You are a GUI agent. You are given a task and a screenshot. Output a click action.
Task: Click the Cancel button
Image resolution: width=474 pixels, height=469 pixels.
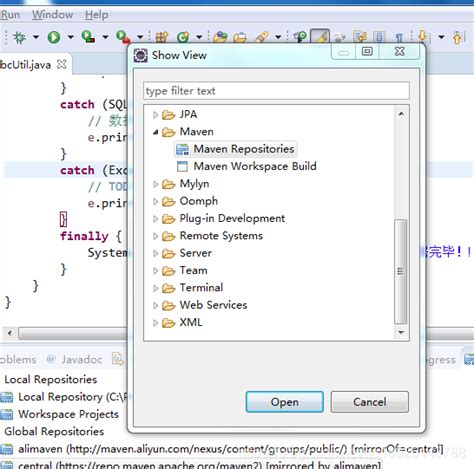tap(370, 402)
